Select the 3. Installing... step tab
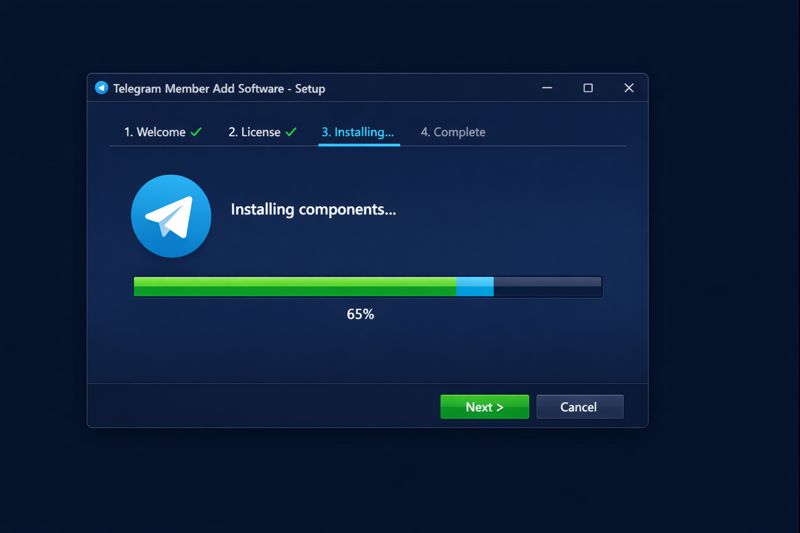Image resolution: width=800 pixels, height=533 pixels. click(358, 133)
